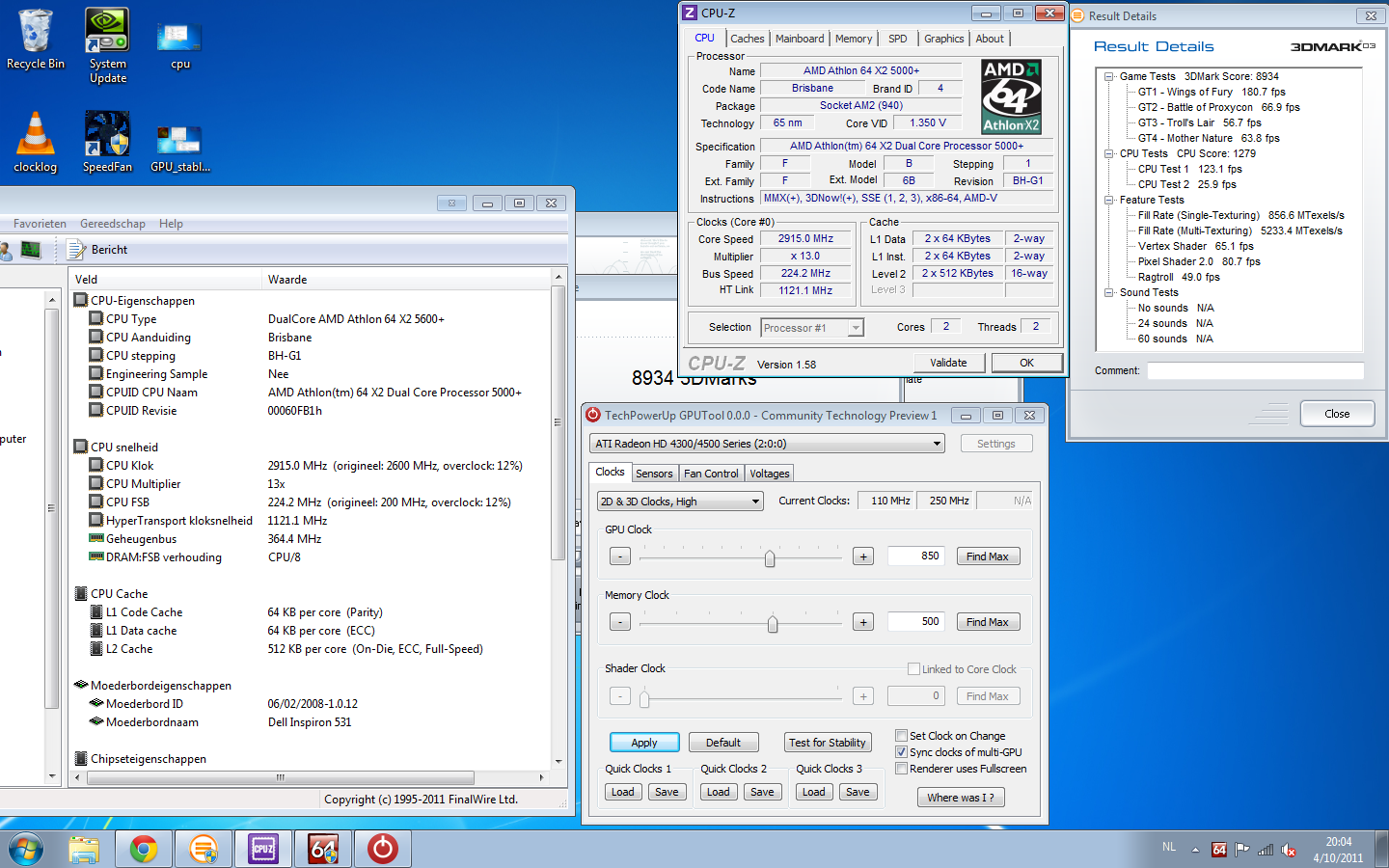Click the CPU-Z taskbar icon
This screenshot has width=1389, height=868.
tap(263, 849)
